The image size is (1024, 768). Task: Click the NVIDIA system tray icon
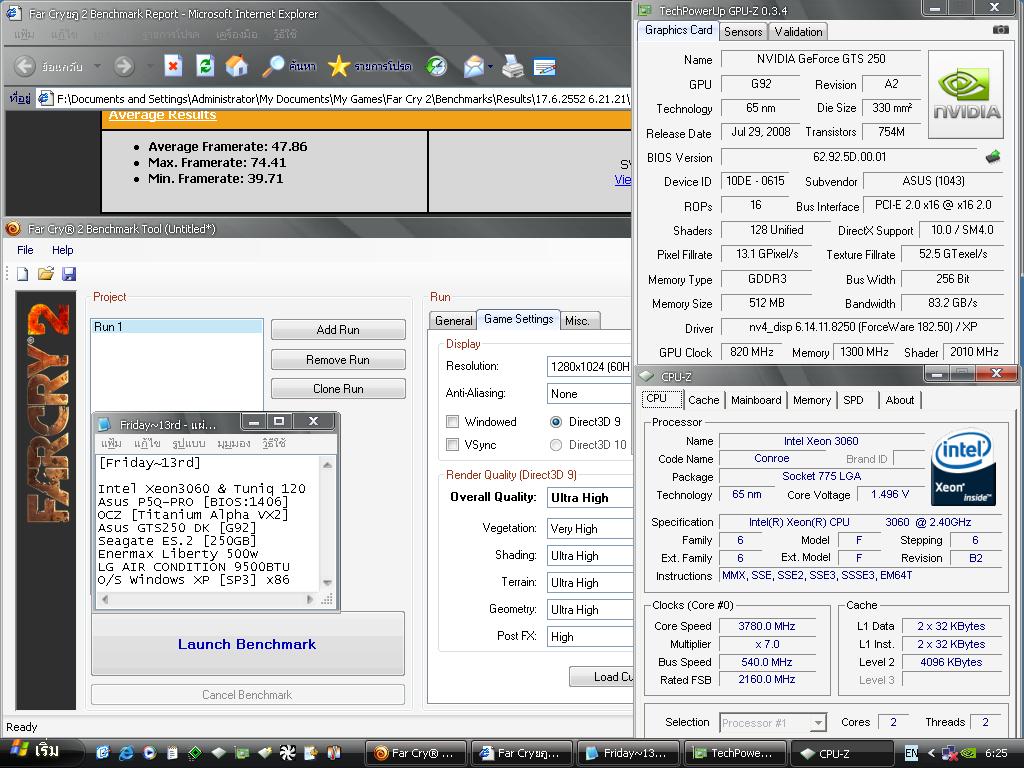968,753
